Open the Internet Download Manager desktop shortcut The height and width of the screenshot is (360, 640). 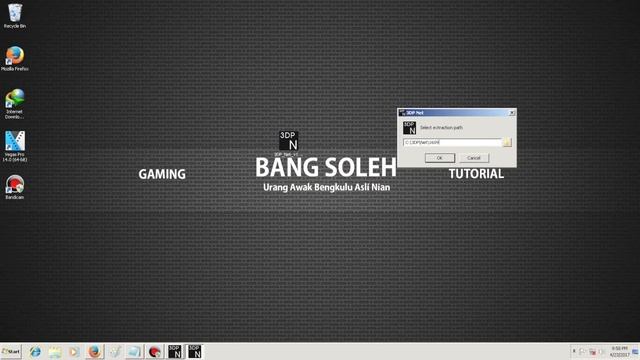click(x=15, y=104)
